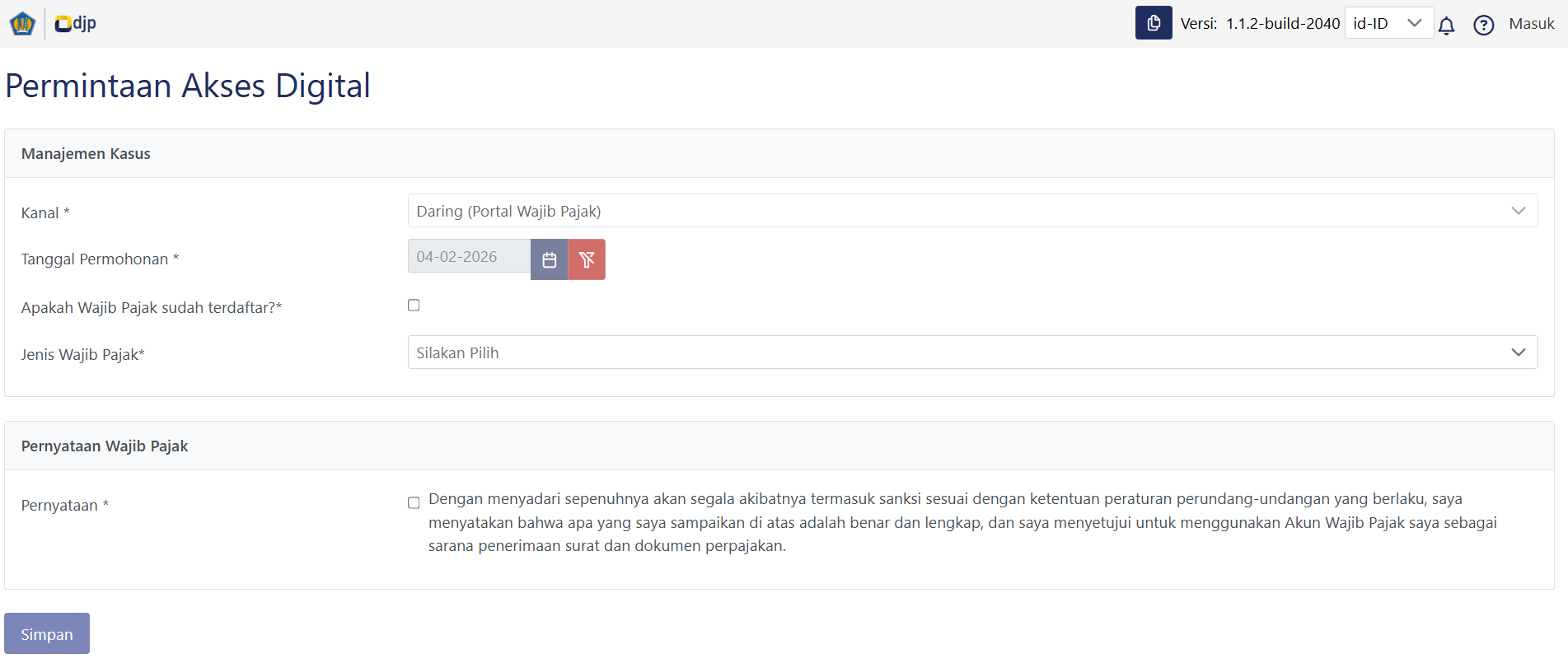Check 'Apakah Wajib Pajak sudah terdaftar' checkbox
1568x663 pixels.
414,306
